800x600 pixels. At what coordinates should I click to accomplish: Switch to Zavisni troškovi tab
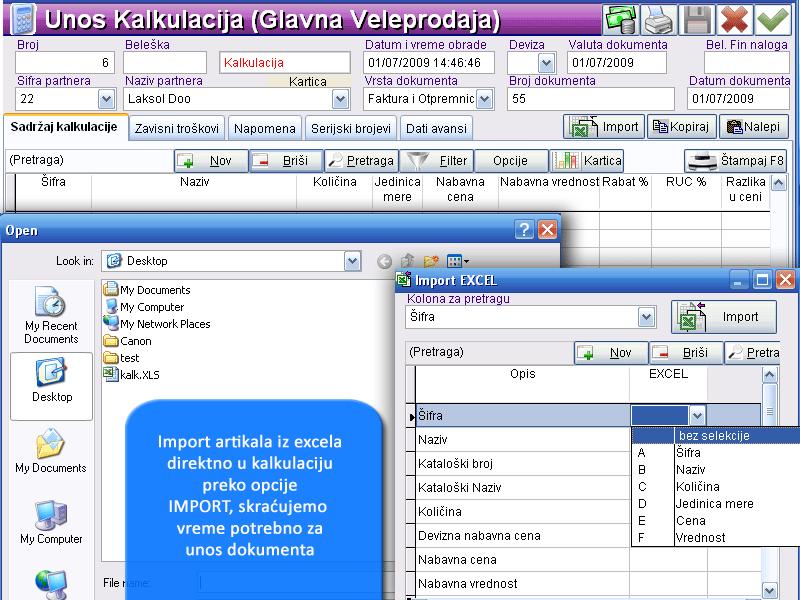(177, 129)
